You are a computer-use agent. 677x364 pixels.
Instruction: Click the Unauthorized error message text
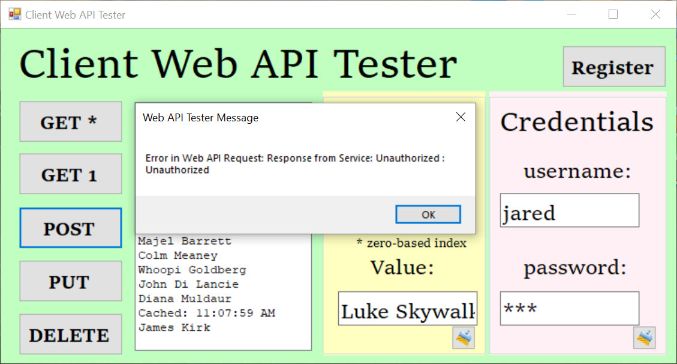click(x=295, y=164)
